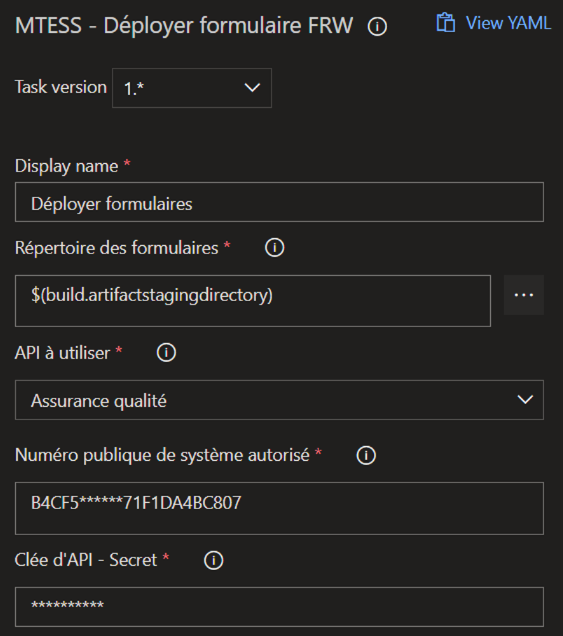Click the 'Display name' label

tap(67, 166)
